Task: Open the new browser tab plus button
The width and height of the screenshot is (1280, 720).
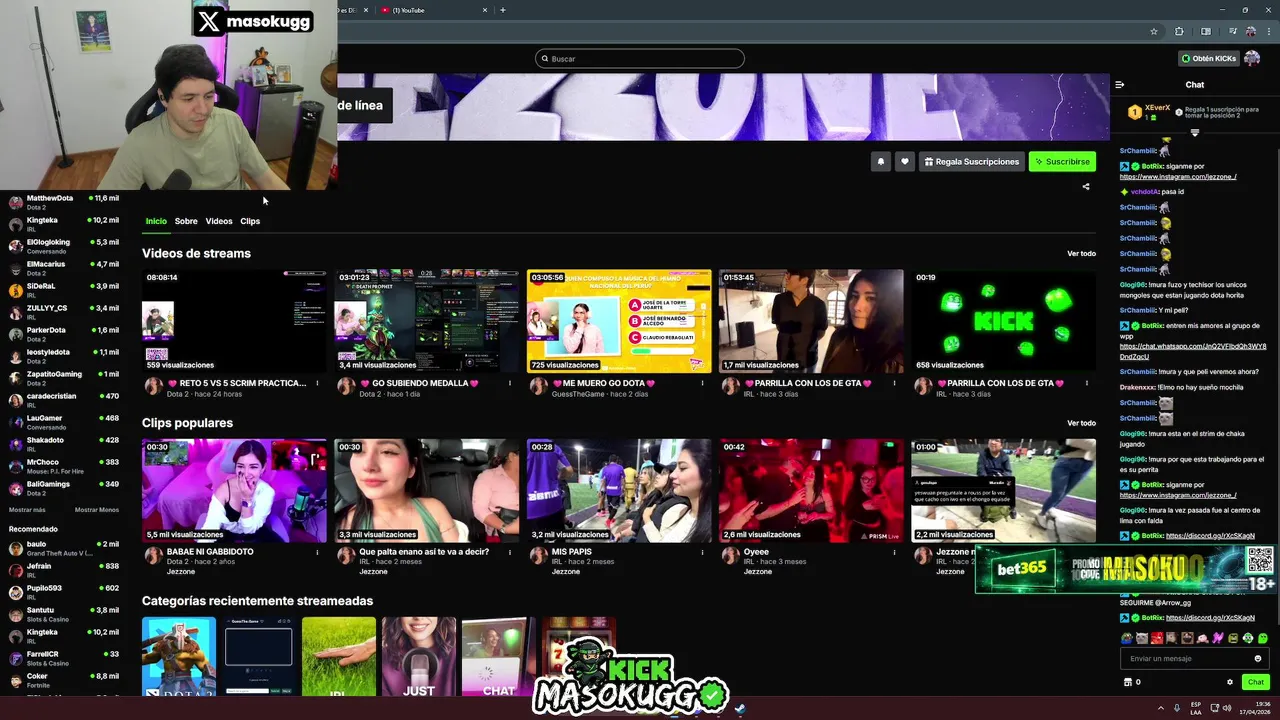Action: click(x=502, y=10)
